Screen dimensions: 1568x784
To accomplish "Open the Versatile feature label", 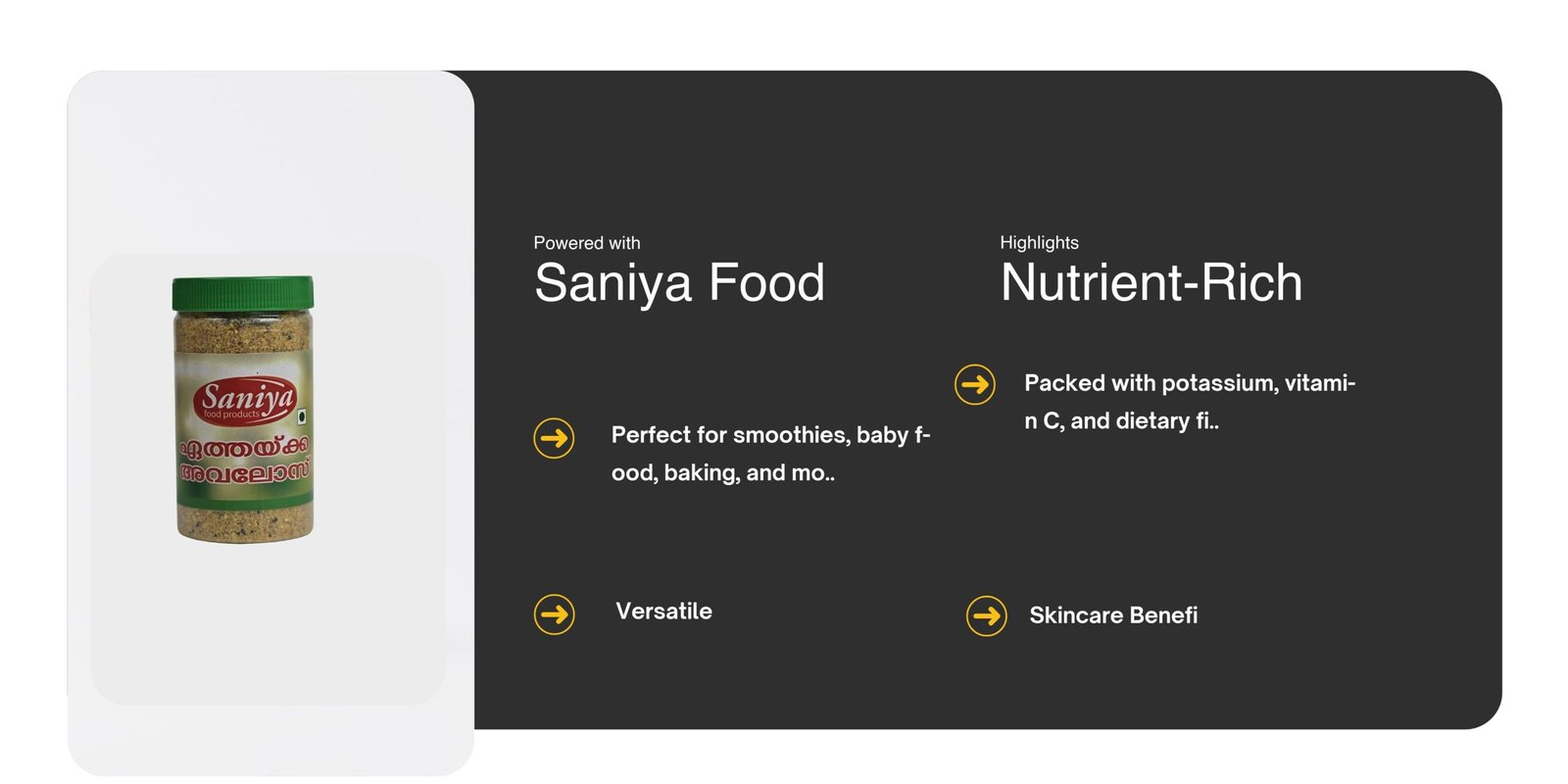I will coord(663,612).
